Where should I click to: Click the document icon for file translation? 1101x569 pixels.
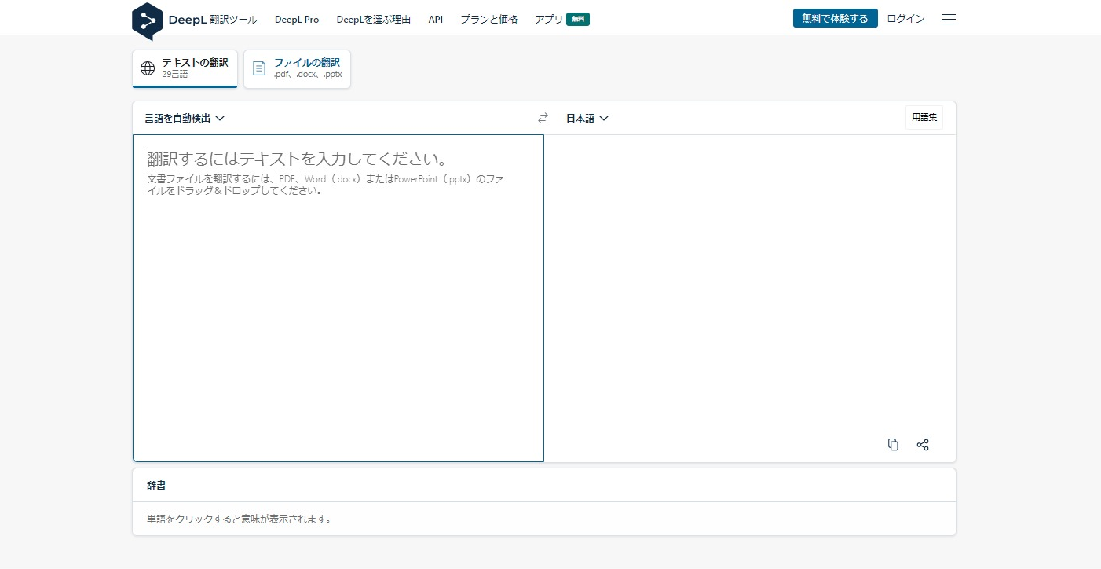pos(259,68)
